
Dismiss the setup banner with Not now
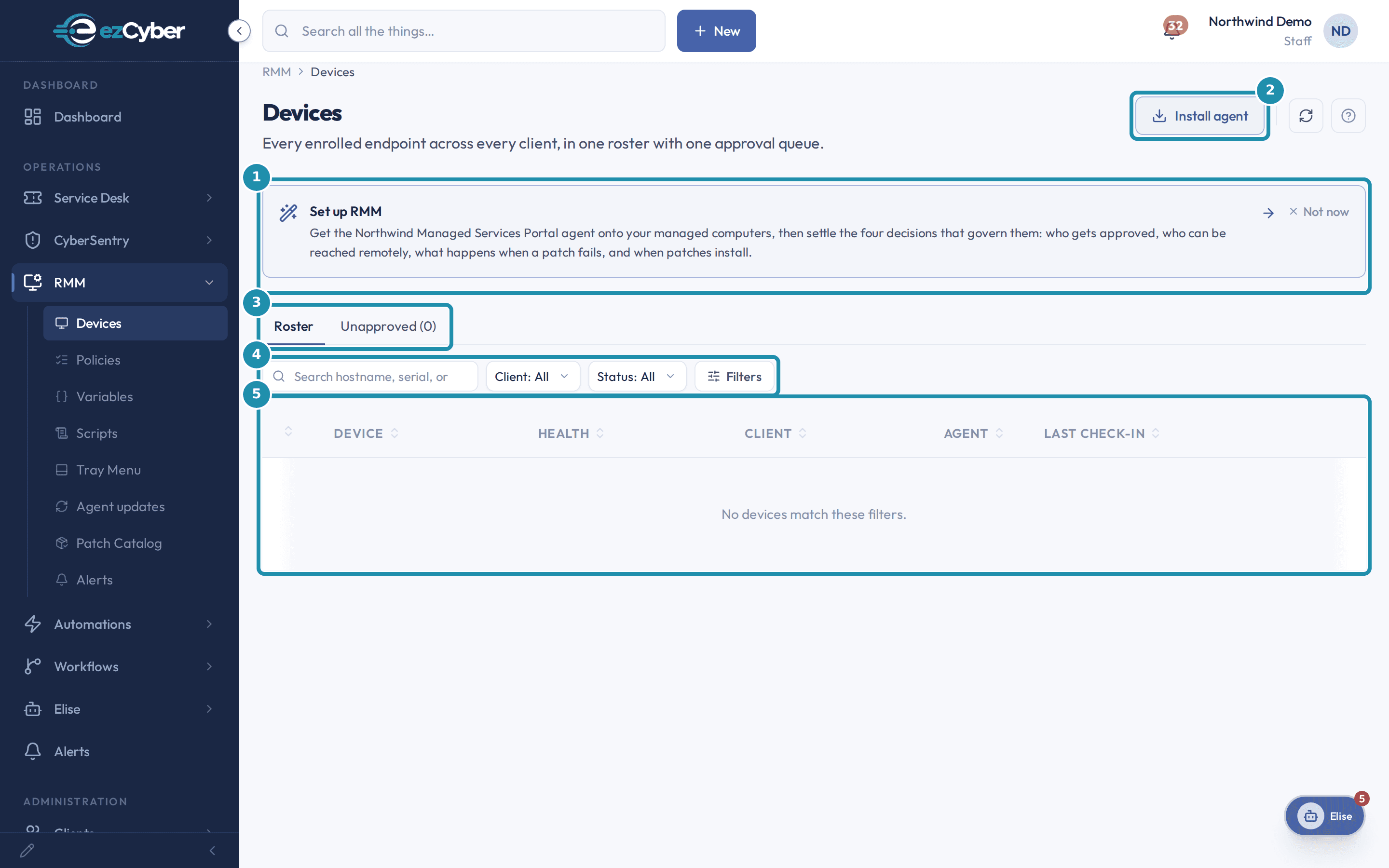(1319, 212)
